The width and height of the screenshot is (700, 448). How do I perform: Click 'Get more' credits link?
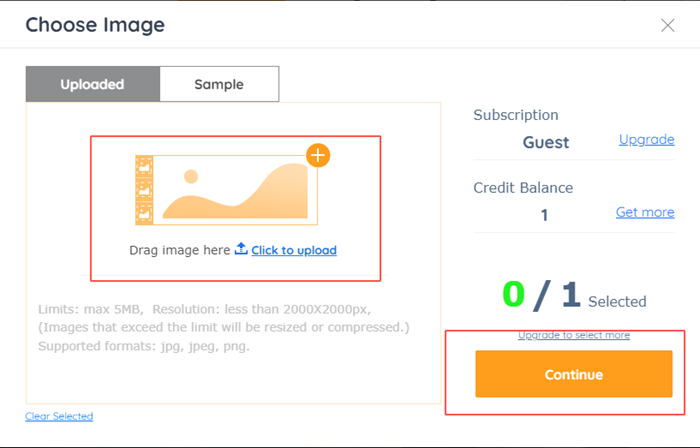(645, 212)
